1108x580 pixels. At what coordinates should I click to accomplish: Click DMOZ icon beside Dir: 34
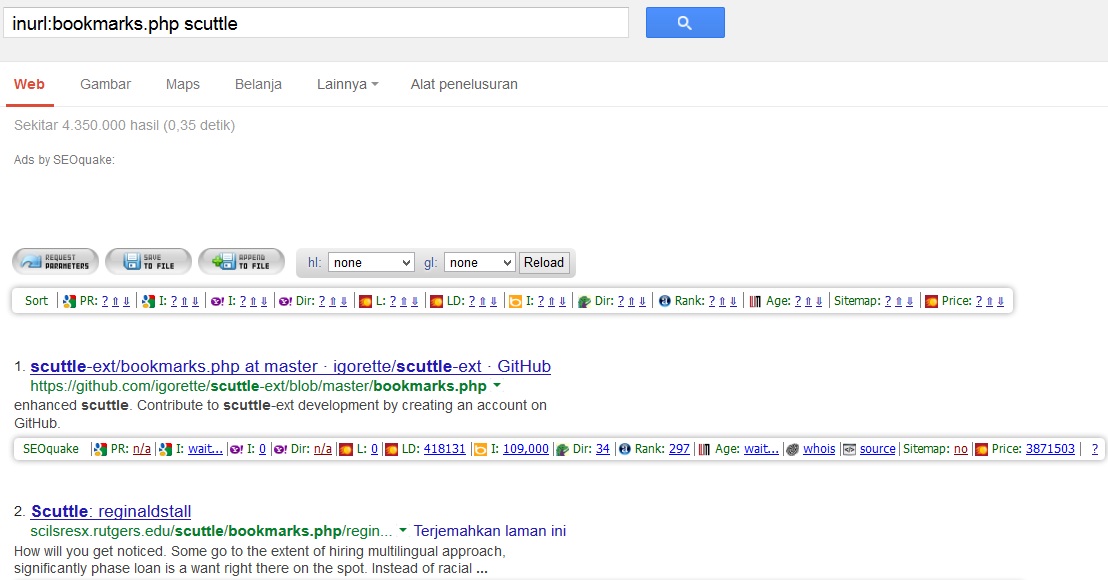coord(562,449)
